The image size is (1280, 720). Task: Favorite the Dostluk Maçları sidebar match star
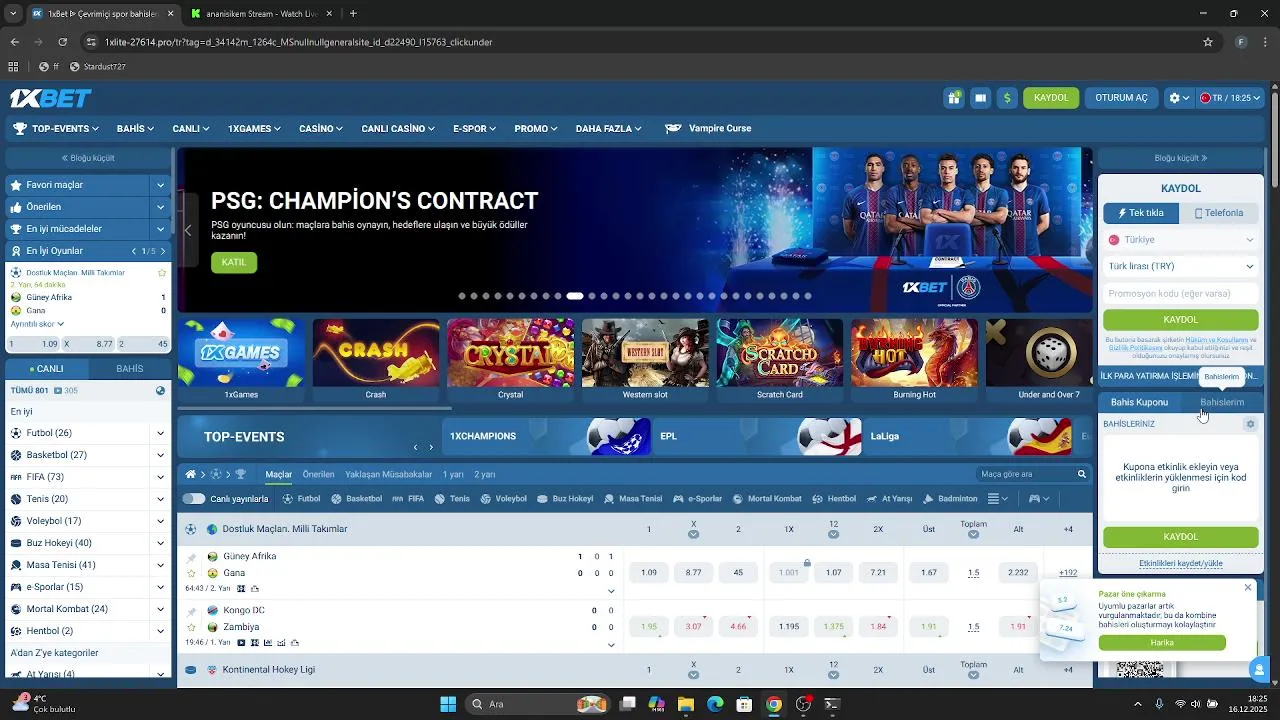(x=162, y=273)
